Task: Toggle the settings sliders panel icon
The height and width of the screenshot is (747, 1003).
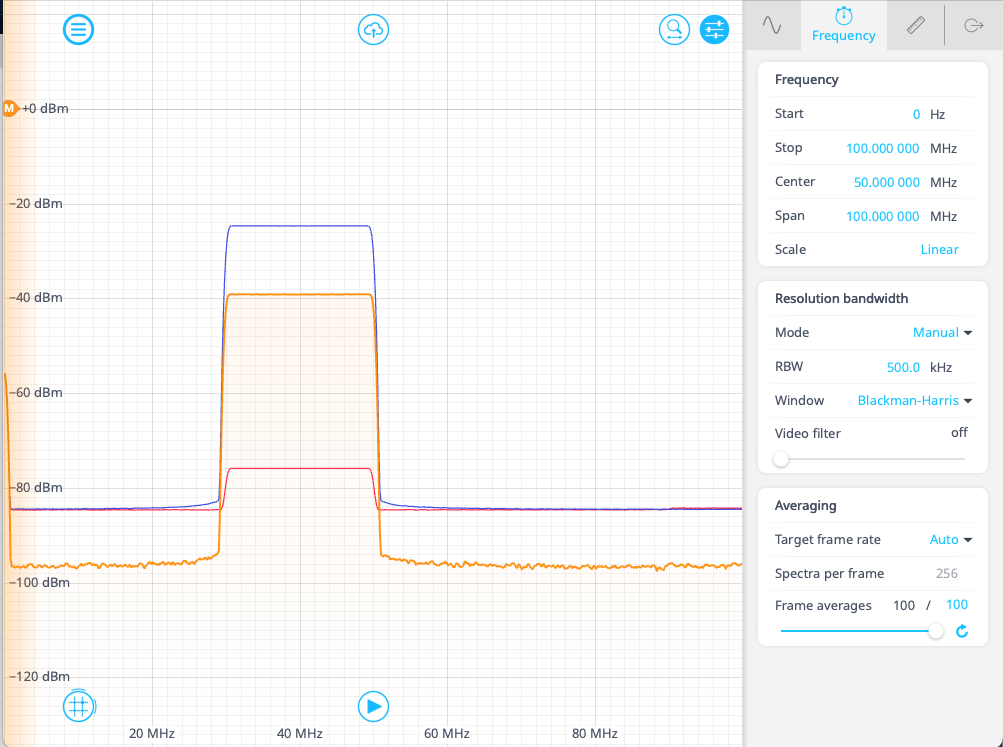Action: coord(714,30)
